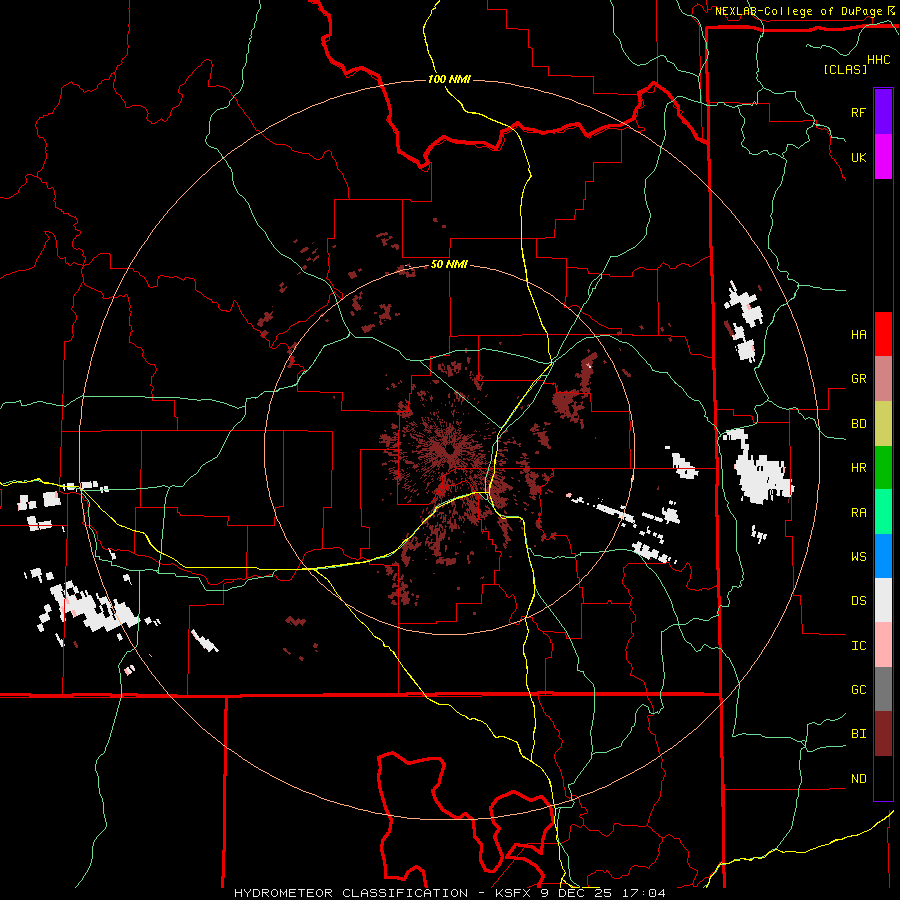The height and width of the screenshot is (900, 900).
Task: Click the HHC product label
Action: [x=879, y=60]
